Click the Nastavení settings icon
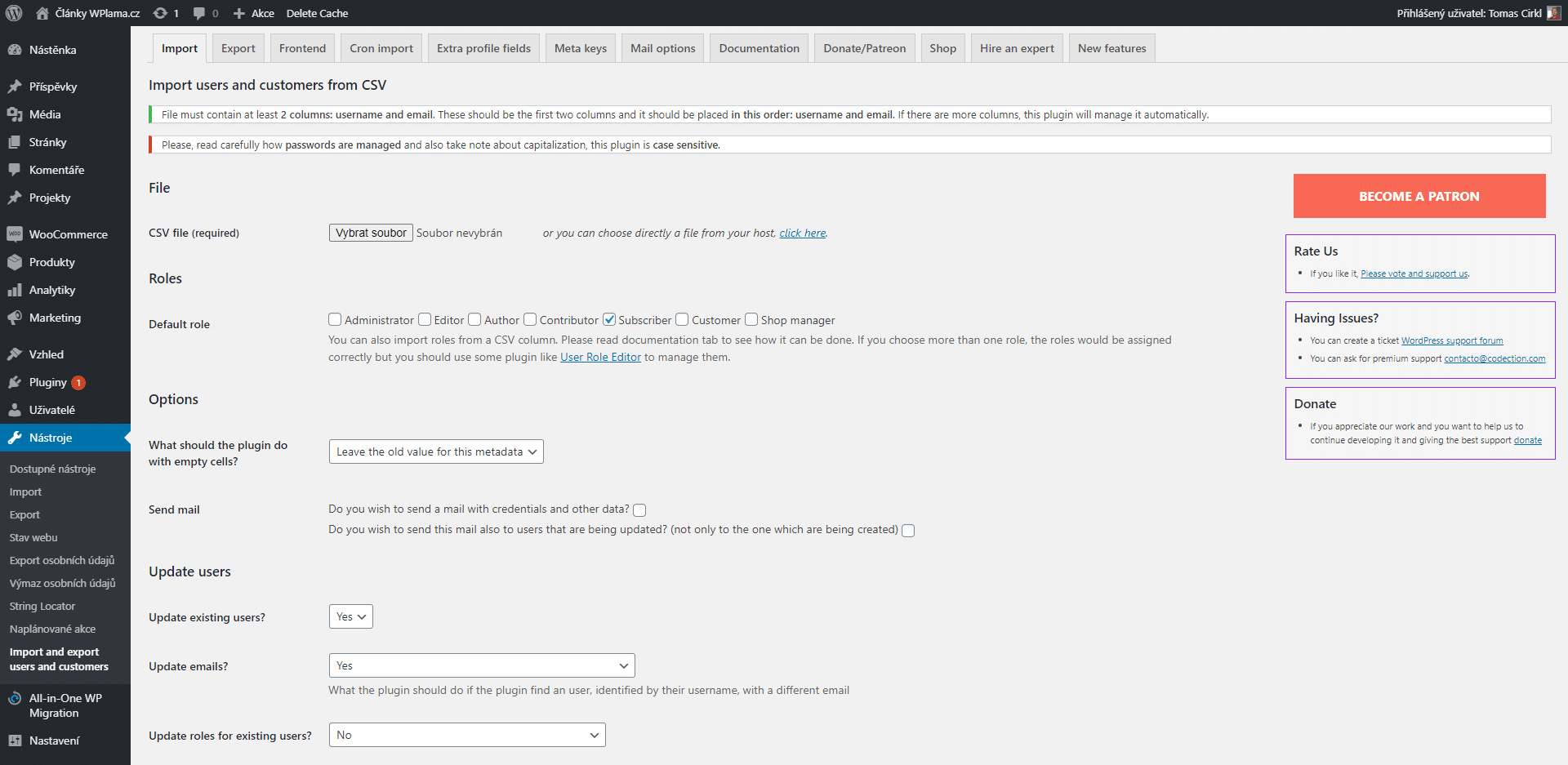 (15, 741)
